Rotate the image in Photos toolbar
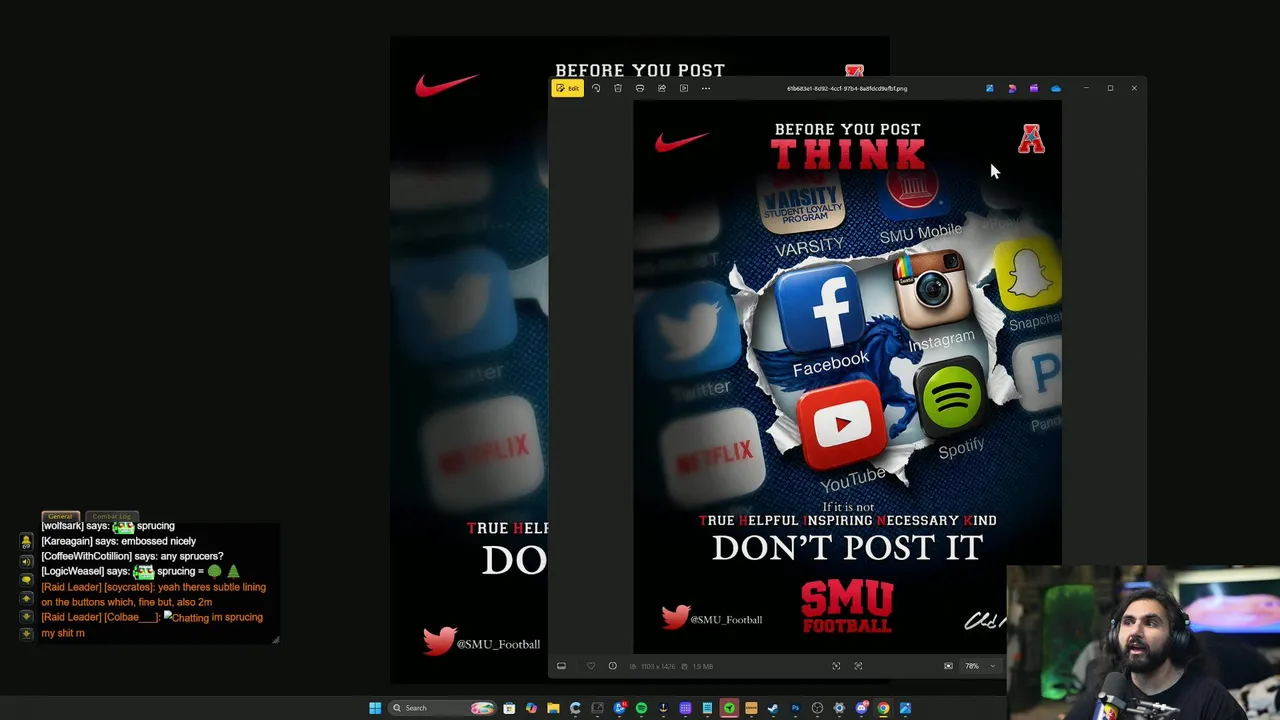The width and height of the screenshot is (1280, 720). (x=596, y=88)
